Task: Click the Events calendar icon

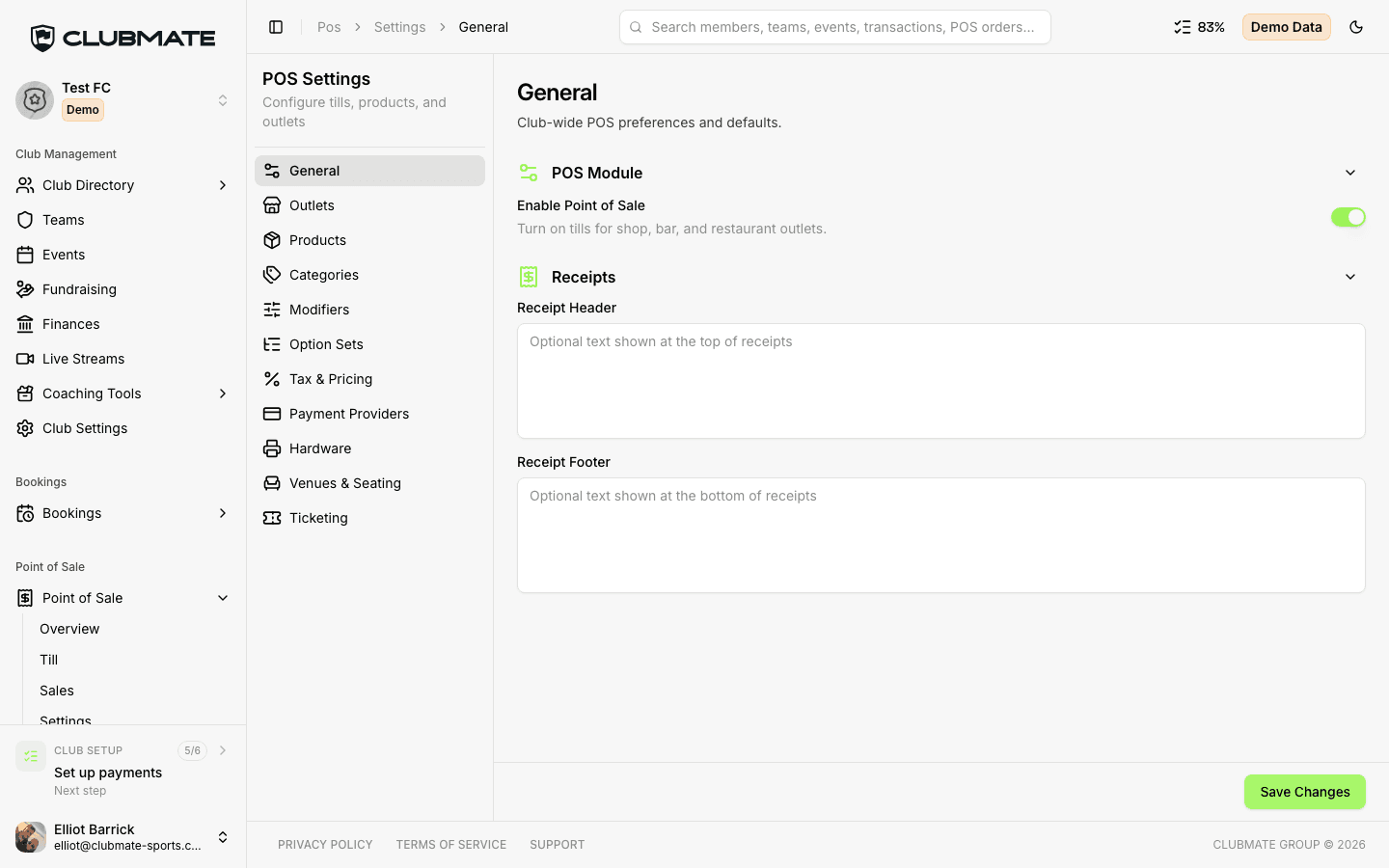Action: point(25,255)
